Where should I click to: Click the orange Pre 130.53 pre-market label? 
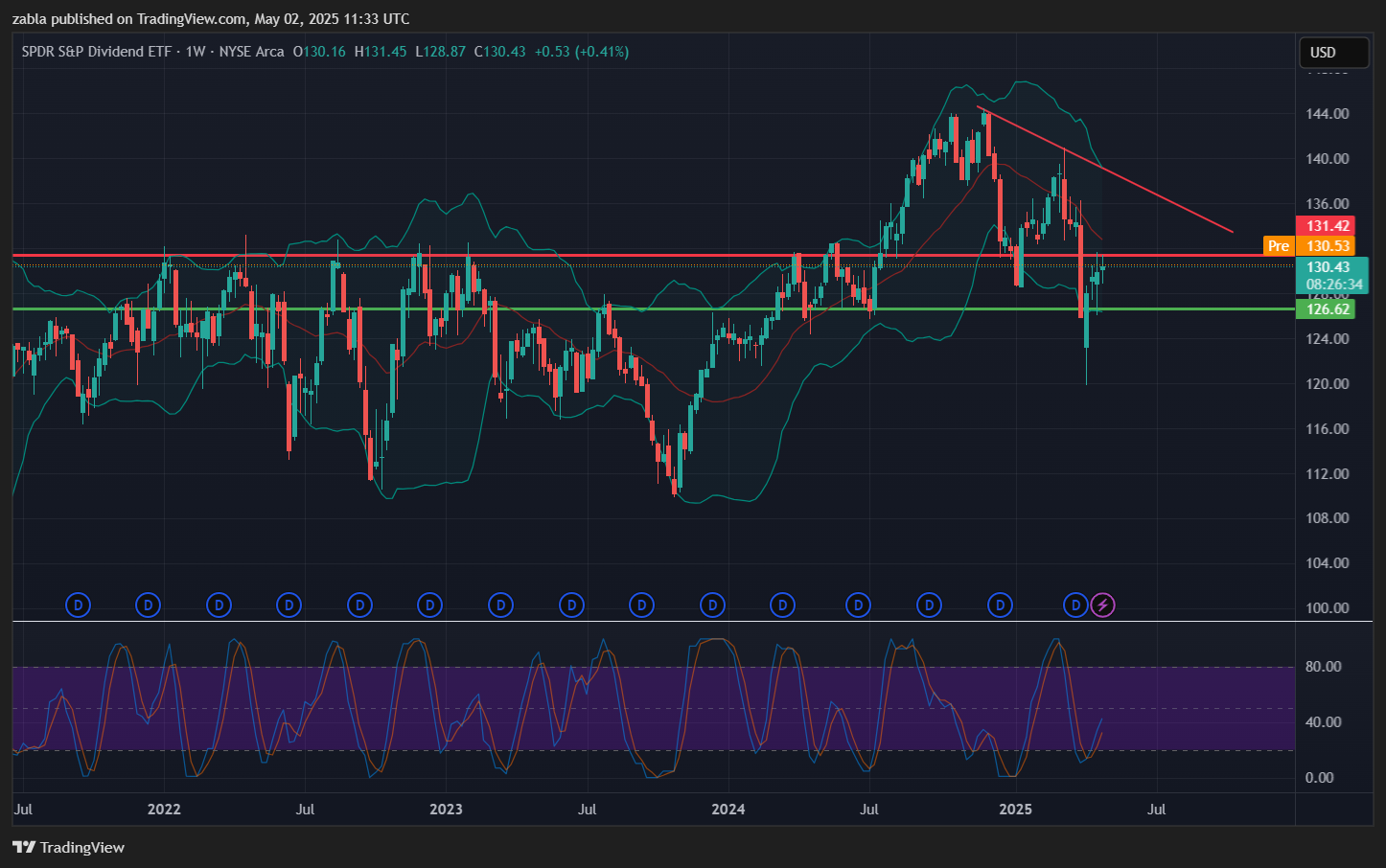(1309, 246)
